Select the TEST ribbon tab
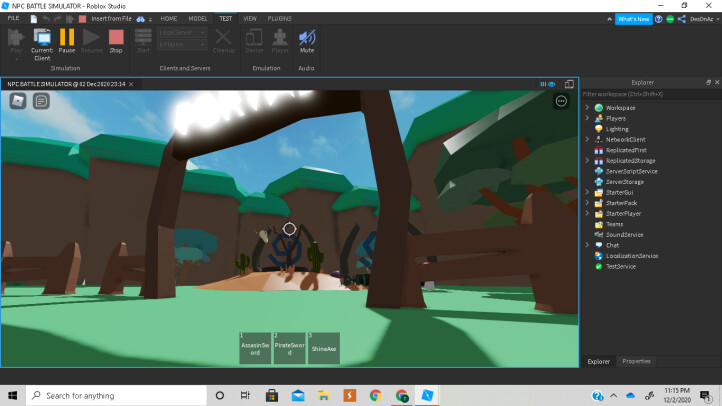The height and width of the screenshot is (406, 722). pyautogui.click(x=225, y=19)
